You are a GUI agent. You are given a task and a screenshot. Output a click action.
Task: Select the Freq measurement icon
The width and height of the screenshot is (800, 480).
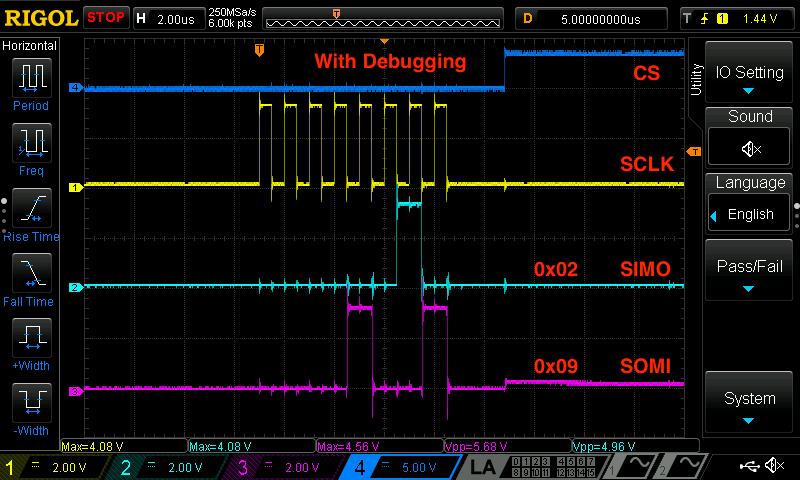coord(32,143)
